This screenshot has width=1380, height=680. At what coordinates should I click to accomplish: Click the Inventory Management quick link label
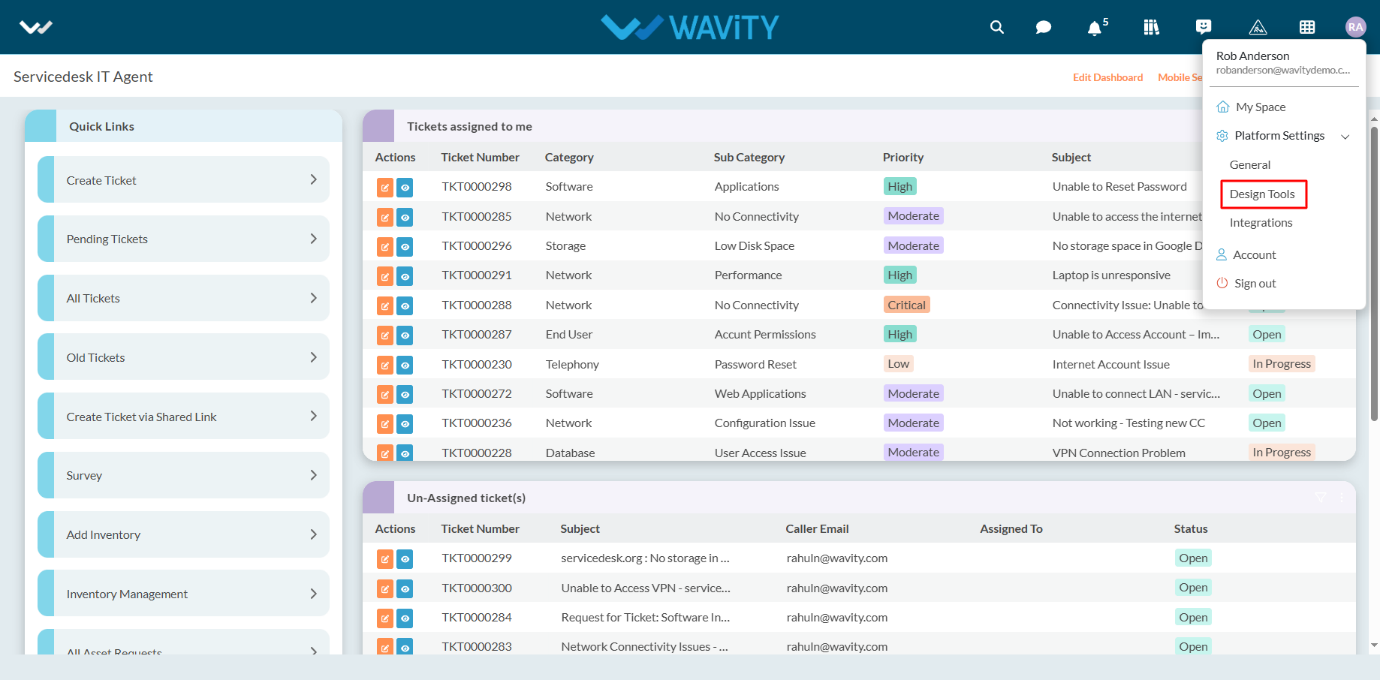pyautogui.click(x=127, y=594)
